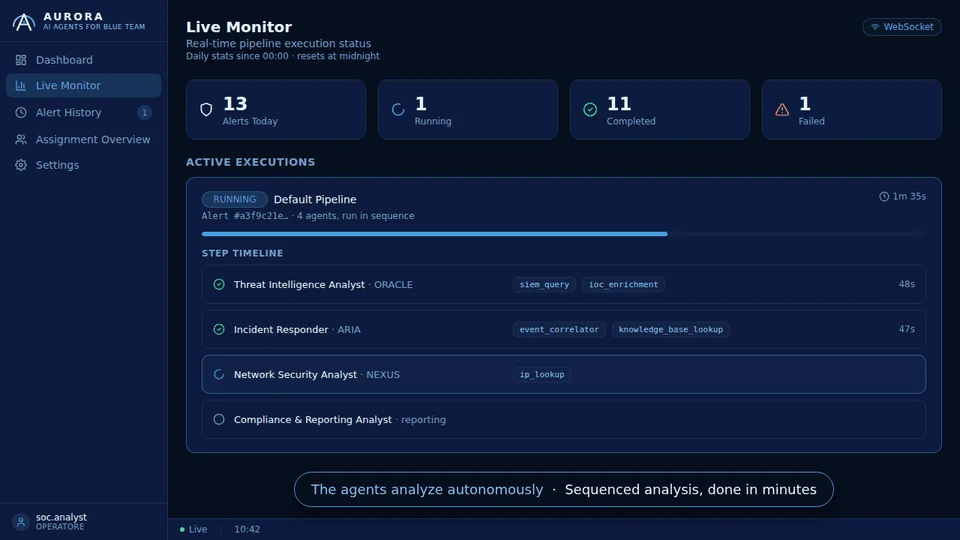Open the Dashboard page
The width and height of the screenshot is (960, 540).
(x=84, y=60)
